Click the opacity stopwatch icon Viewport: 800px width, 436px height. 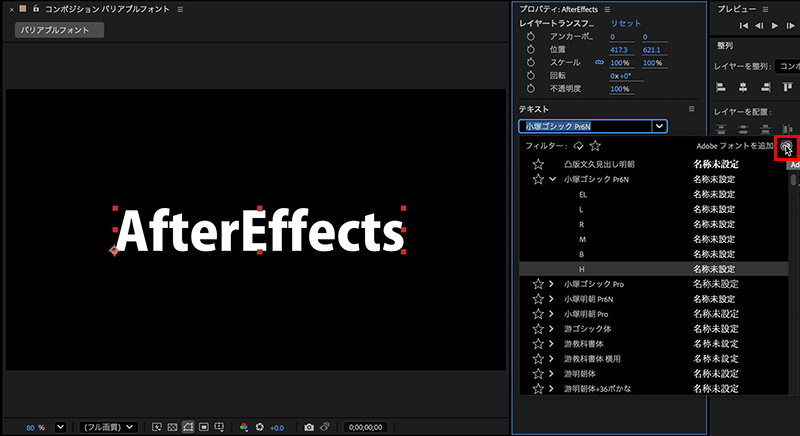(x=531, y=88)
